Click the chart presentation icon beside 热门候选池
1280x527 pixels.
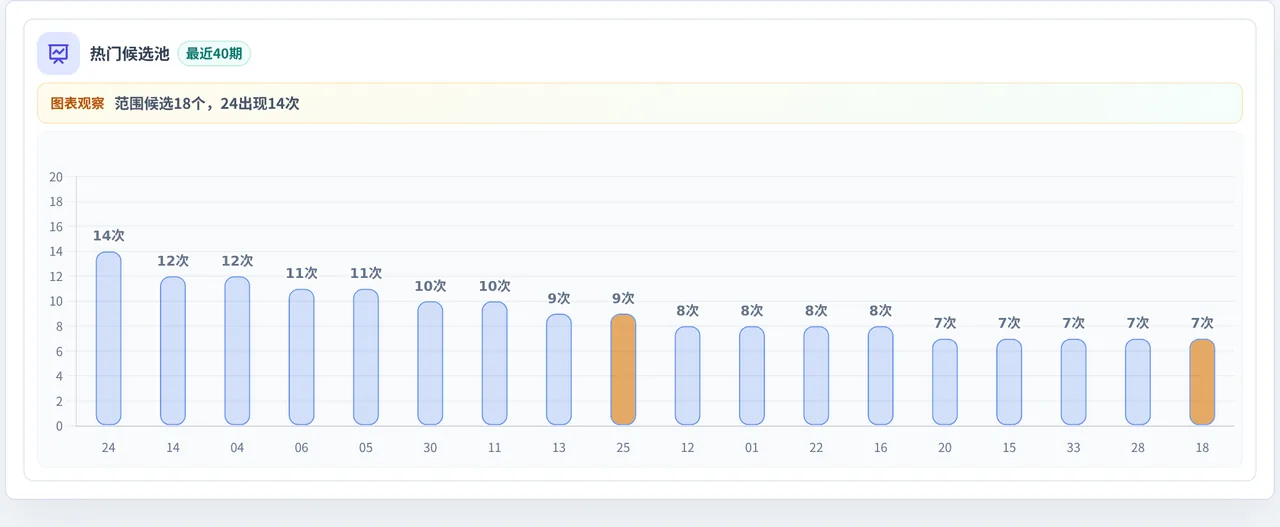point(58,53)
